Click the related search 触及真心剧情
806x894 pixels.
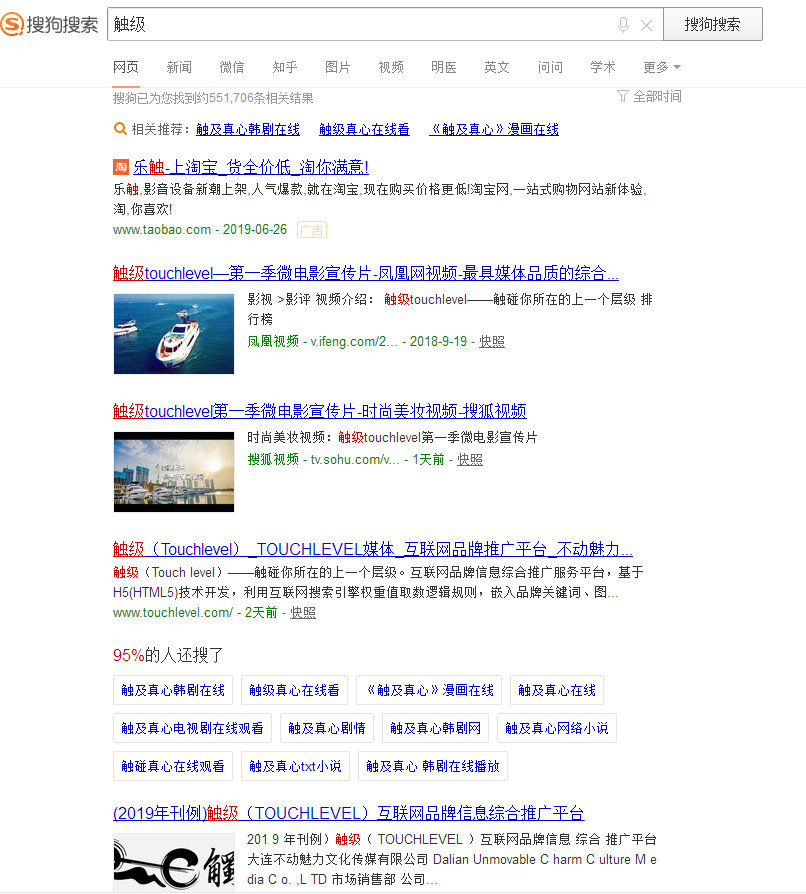327,728
